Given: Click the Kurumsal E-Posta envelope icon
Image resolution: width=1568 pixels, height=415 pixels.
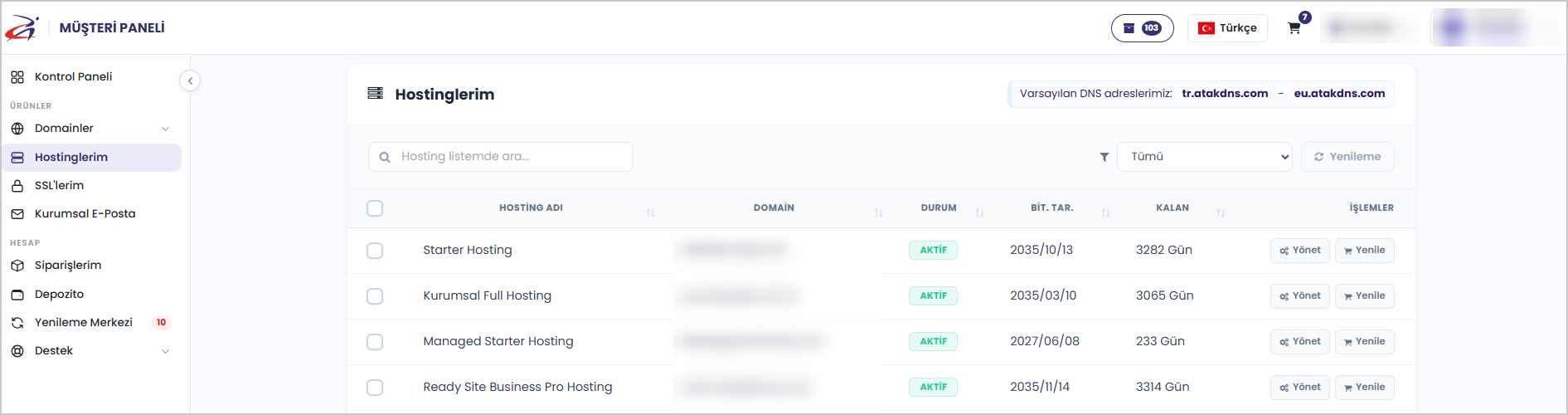Looking at the screenshot, I should click(x=17, y=214).
